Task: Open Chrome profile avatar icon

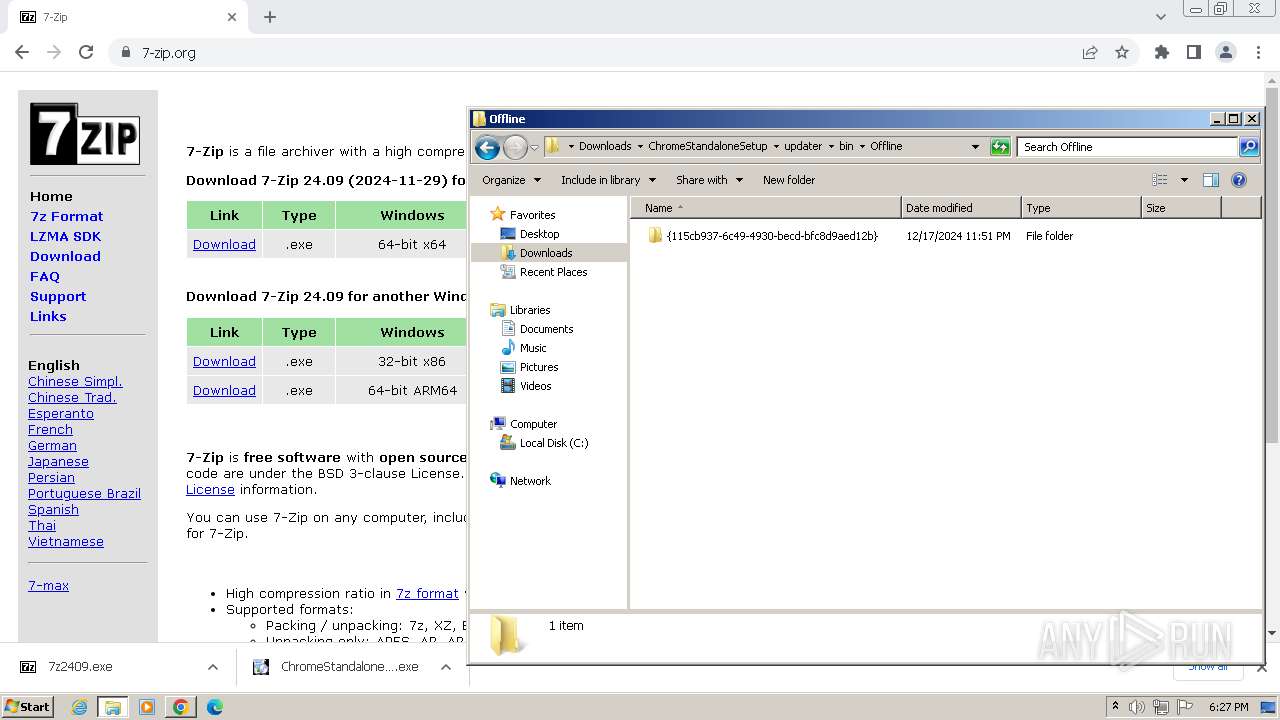Action: coord(1226,52)
